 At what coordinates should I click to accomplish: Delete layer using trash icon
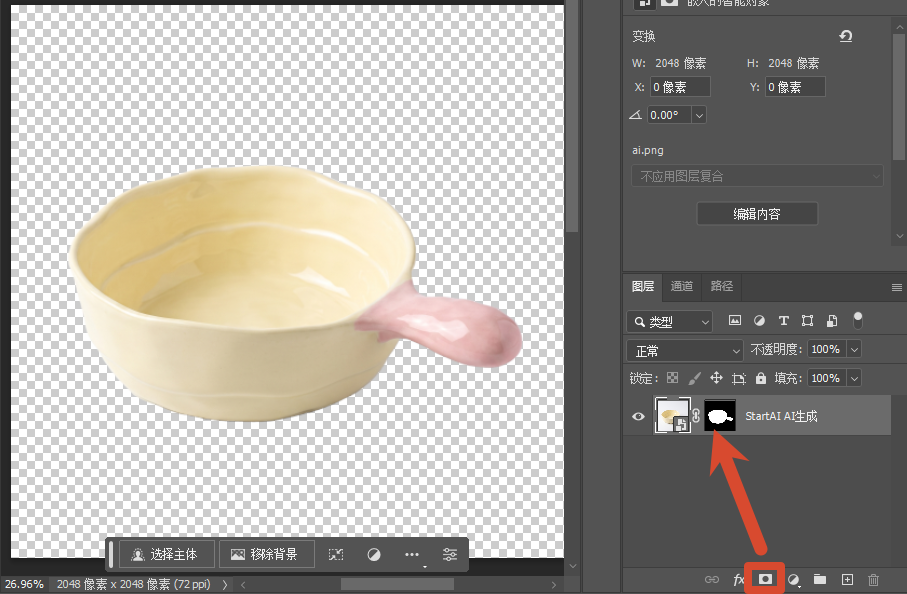pyautogui.click(x=873, y=579)
